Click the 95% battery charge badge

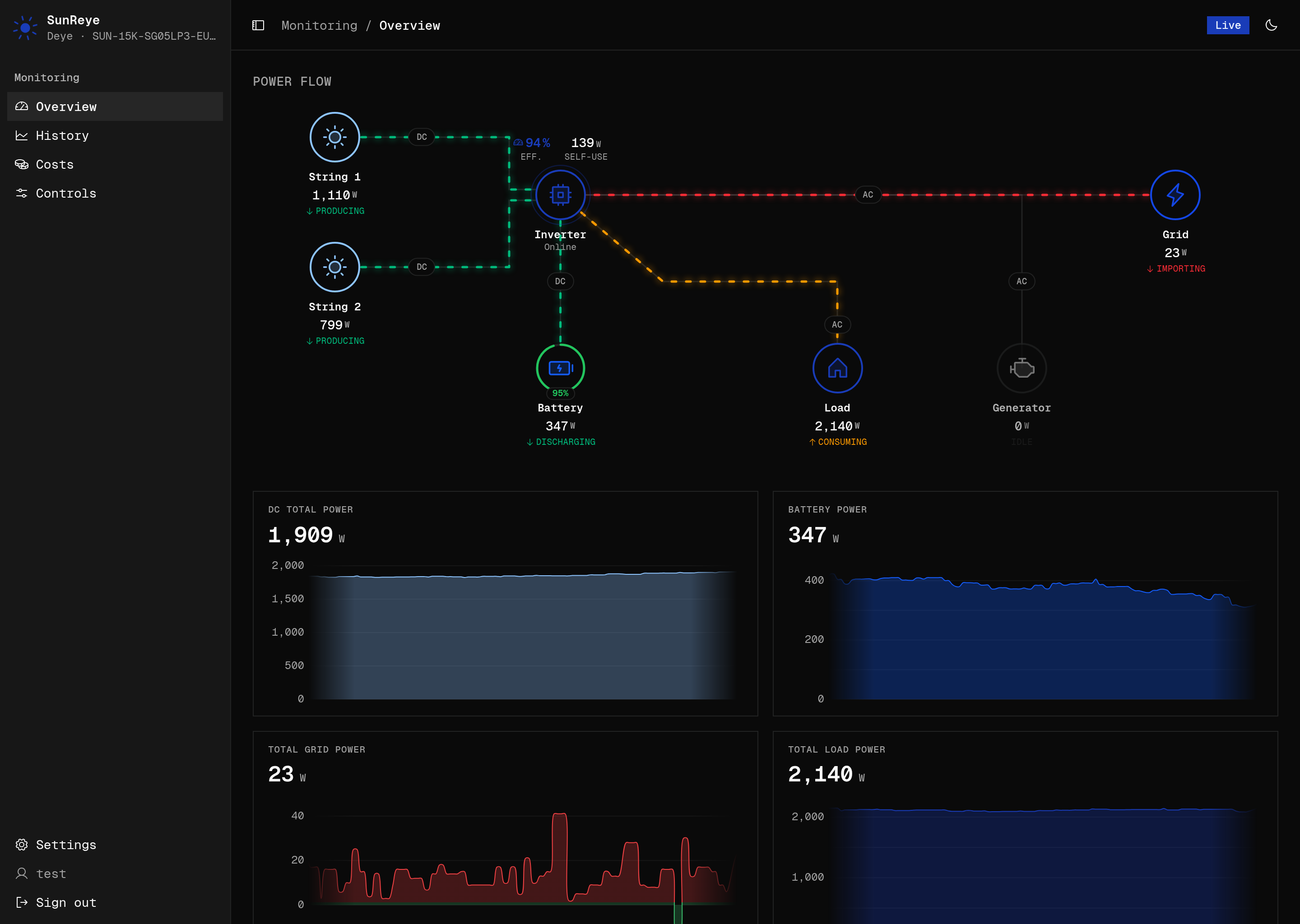point(560,393)
